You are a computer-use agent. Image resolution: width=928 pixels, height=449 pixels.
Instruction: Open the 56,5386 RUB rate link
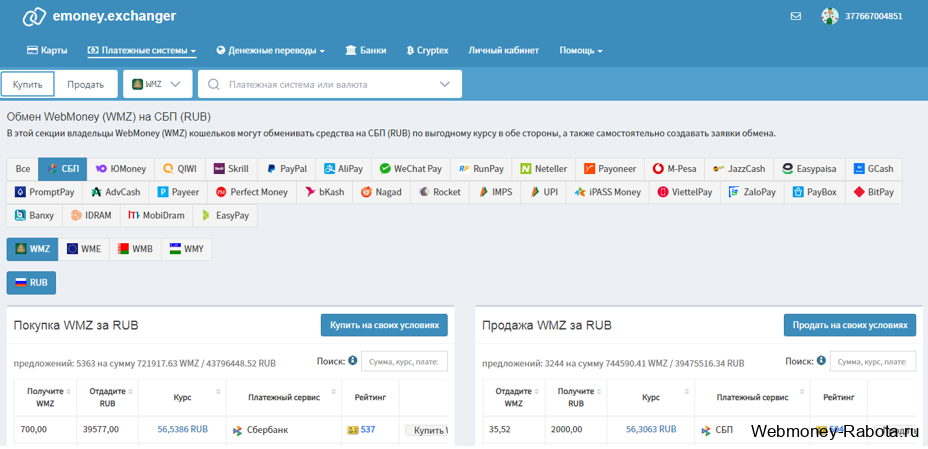[182, 429]
